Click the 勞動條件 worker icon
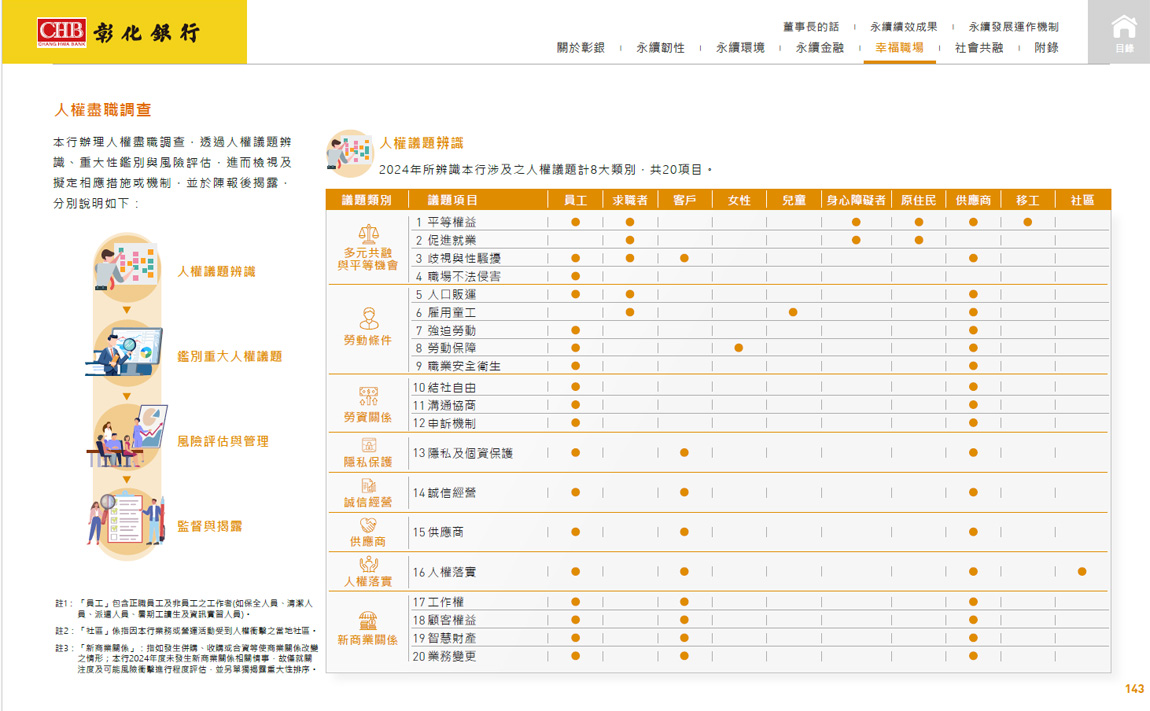Image resolution: width=1150 pixels, height=711 pixels. pos(368,318)
